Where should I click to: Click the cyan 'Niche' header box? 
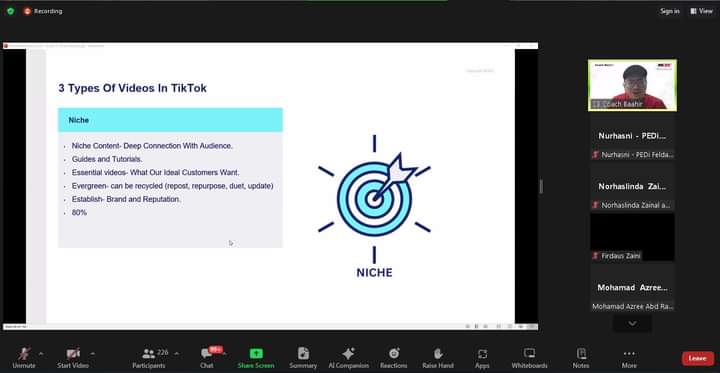(x=170, y=120)
